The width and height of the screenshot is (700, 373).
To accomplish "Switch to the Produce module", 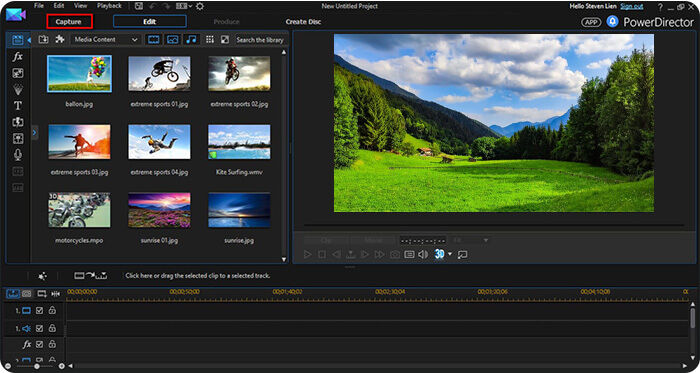I will pyautogui.click(x=226, y=22).
